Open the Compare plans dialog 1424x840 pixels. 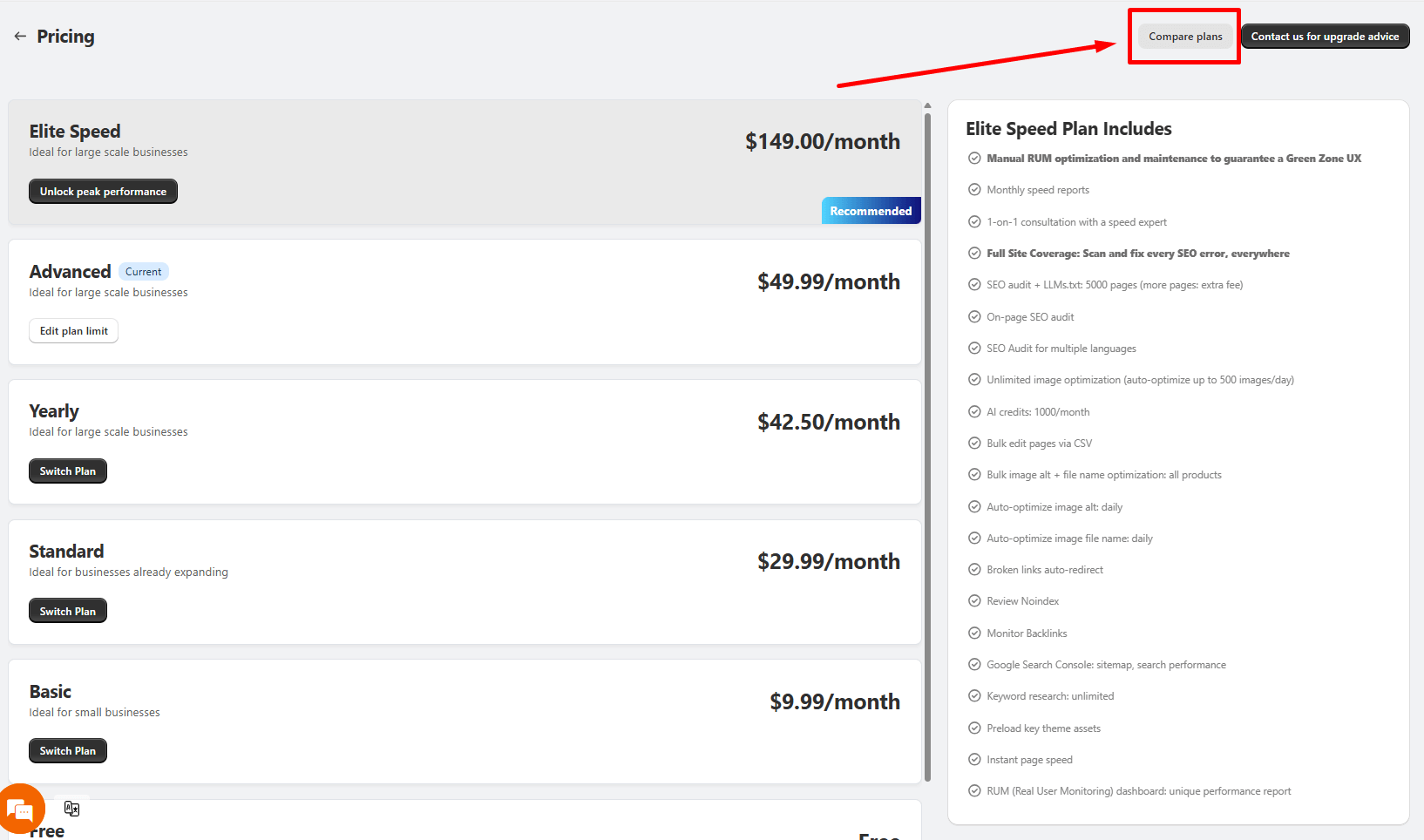coord(1184,36)
